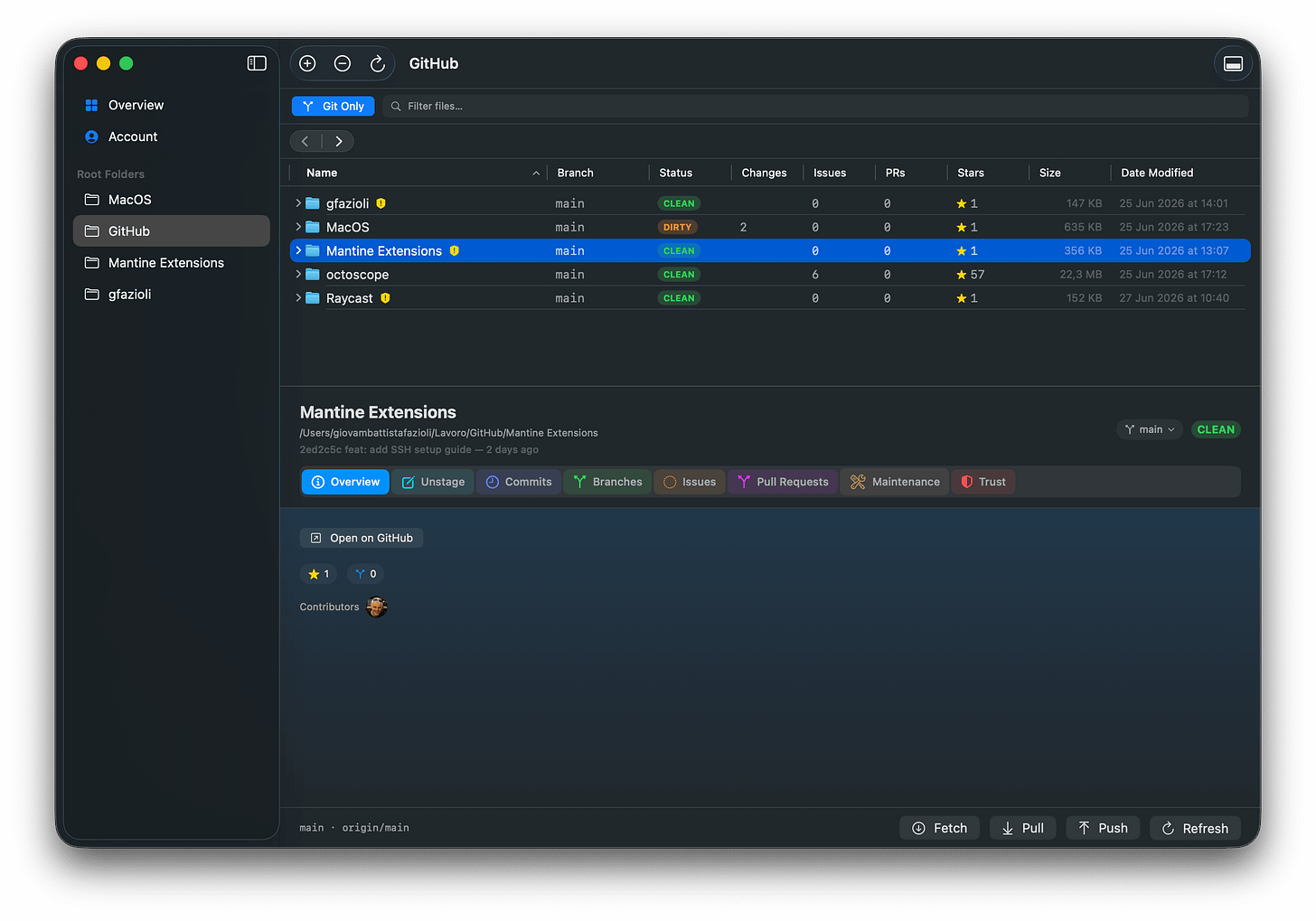The width and height of the screenshot is (1316, 921).
Task: Open Account in the sidebar
Action: click(172, 136)
